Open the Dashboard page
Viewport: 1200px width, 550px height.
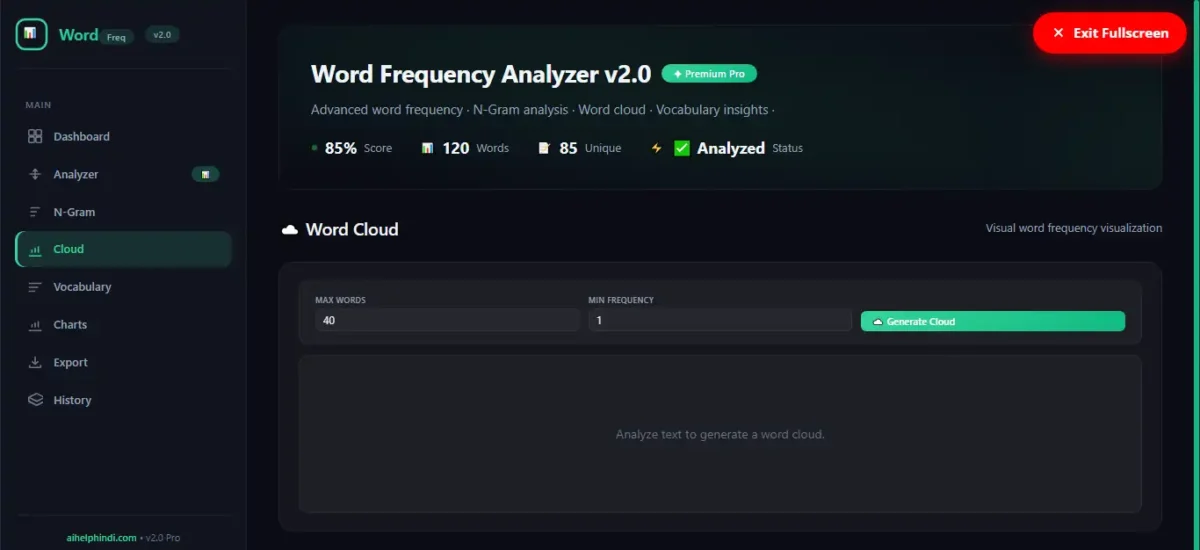click(x=123, y=136)
